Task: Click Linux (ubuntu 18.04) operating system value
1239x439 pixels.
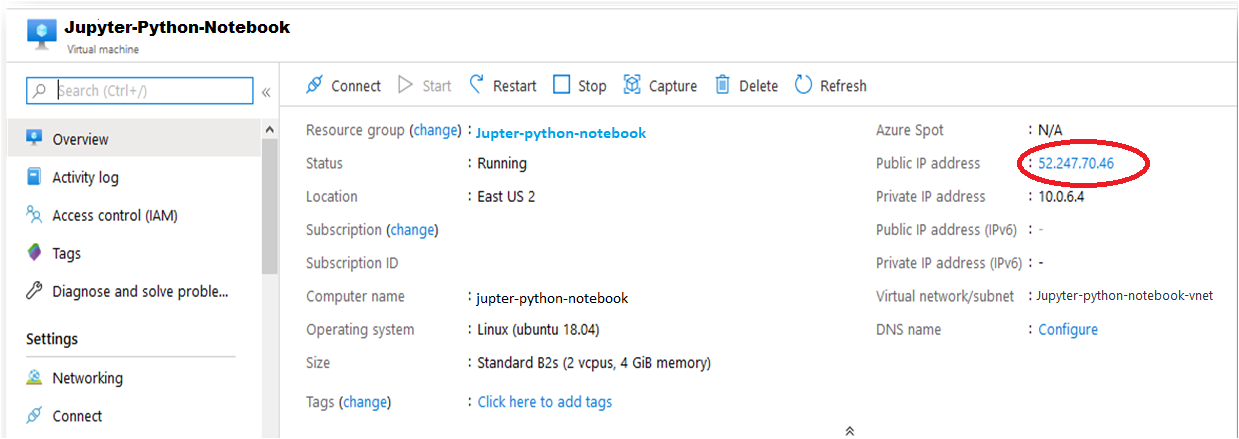Action: tap(538, 330)
